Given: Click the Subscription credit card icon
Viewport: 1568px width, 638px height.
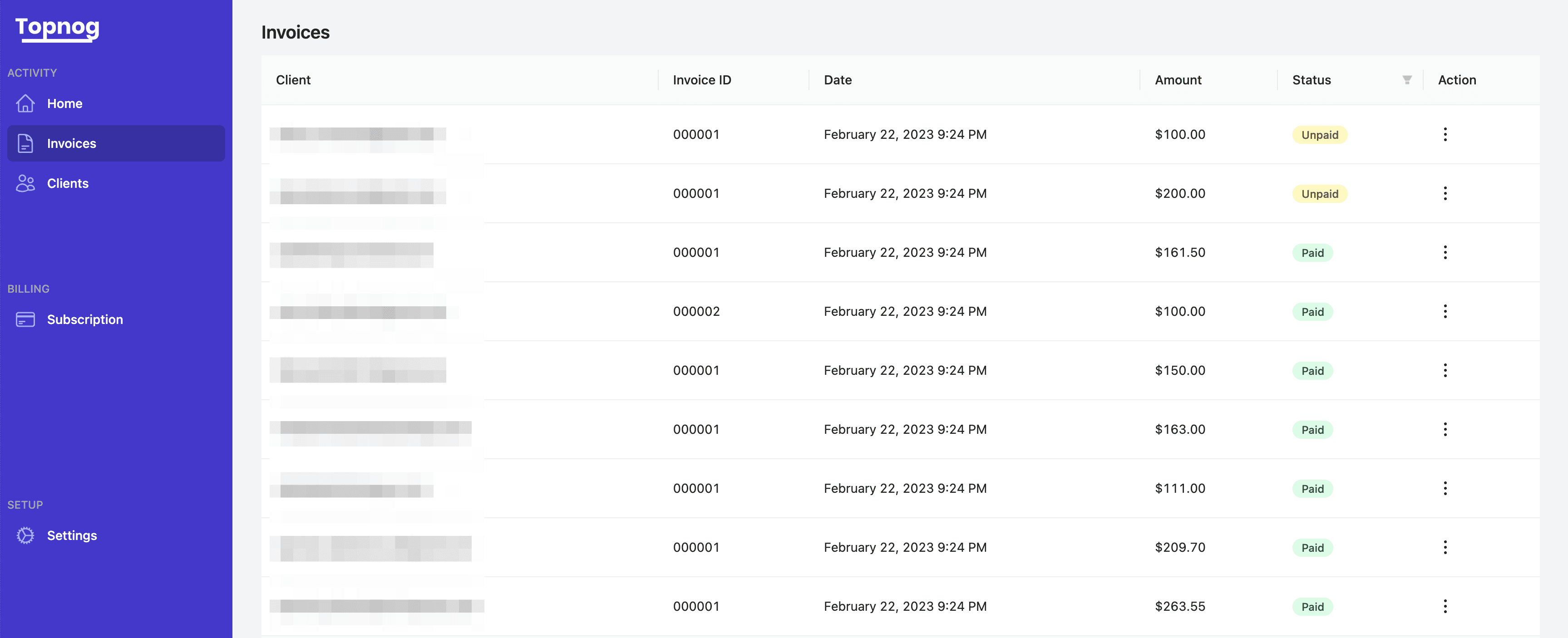Looking at the screenshot, I should [x=25, y=319].
